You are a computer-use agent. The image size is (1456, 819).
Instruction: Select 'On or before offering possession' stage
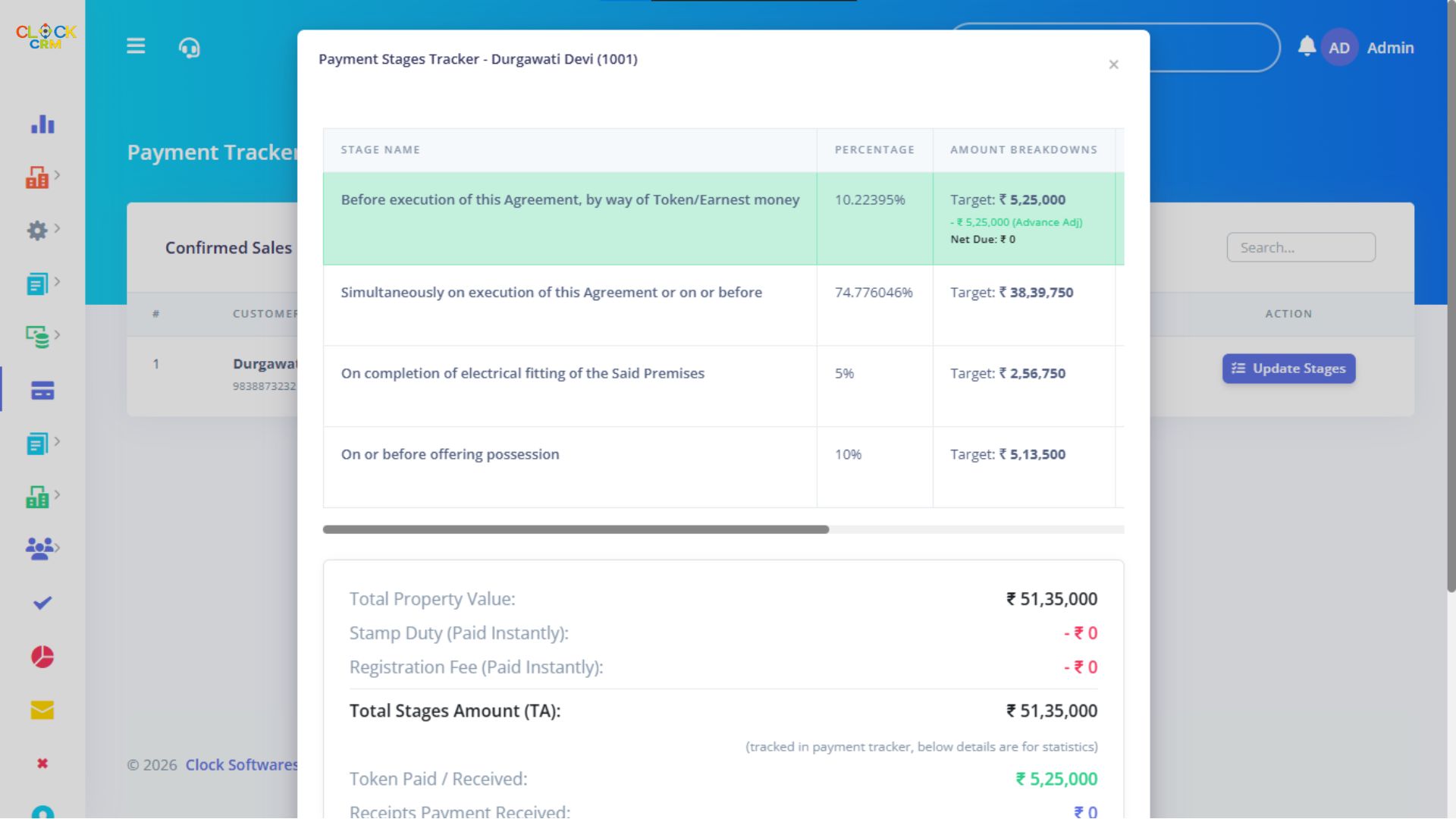coord(450,454)
